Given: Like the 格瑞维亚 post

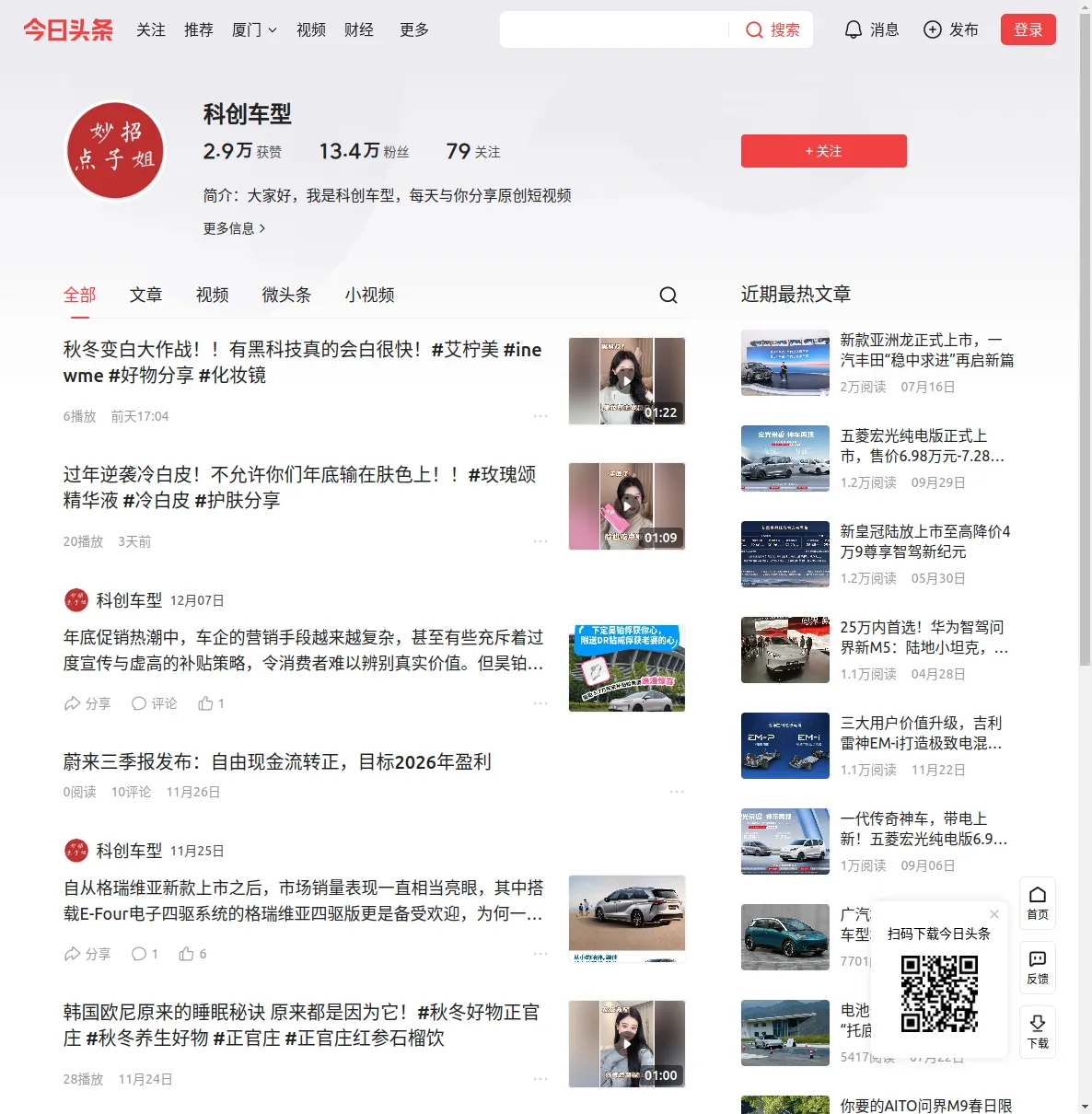Looking at the screenshot, I should [x=192, y=954].
